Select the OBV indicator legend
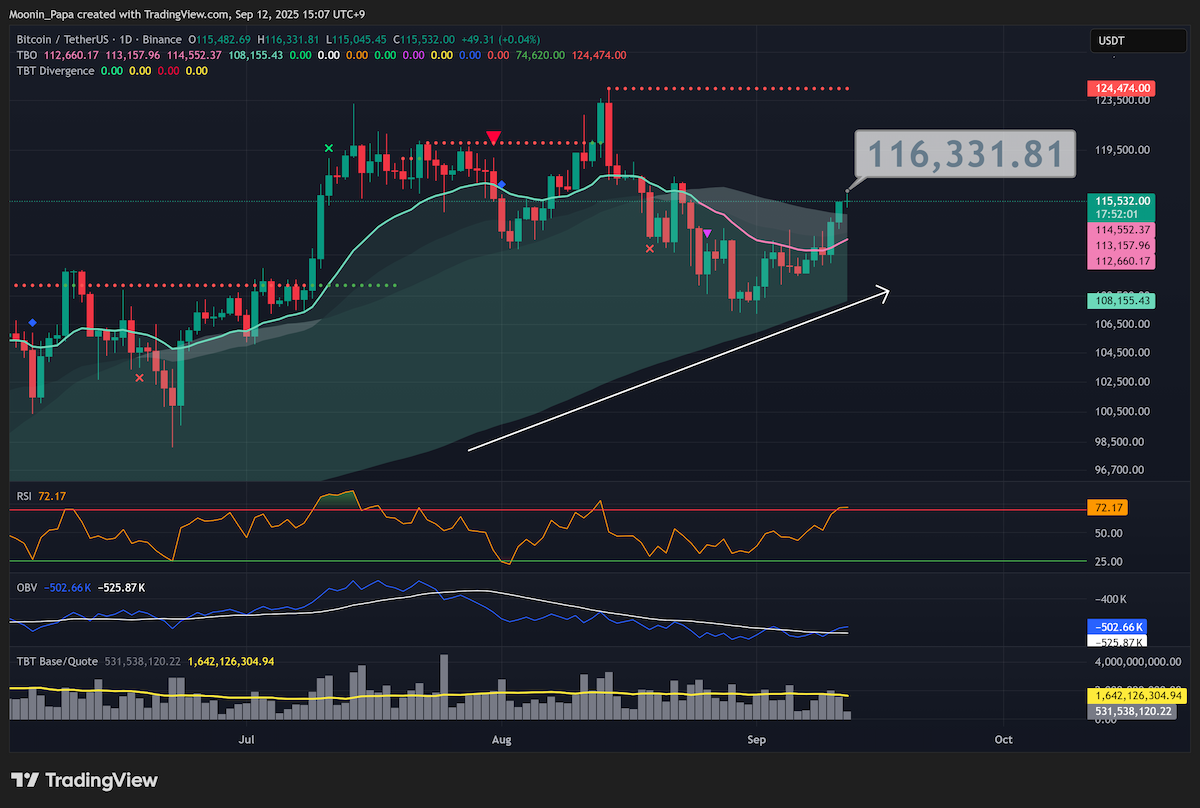The height and width of the screenshot is (808, 1200). 26,587
